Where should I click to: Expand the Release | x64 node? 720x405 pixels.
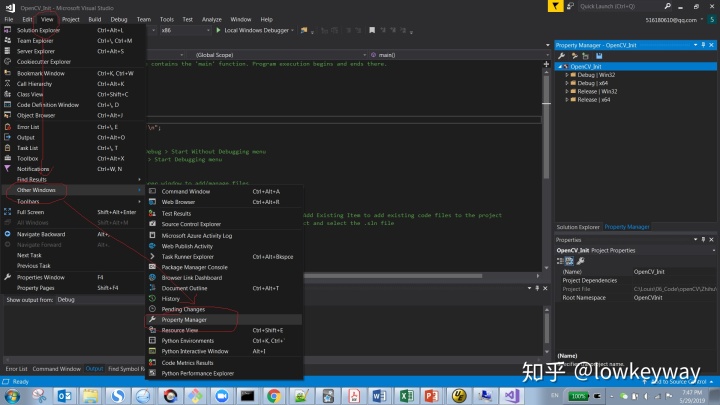pyautogui.click(x=567, y=99)
